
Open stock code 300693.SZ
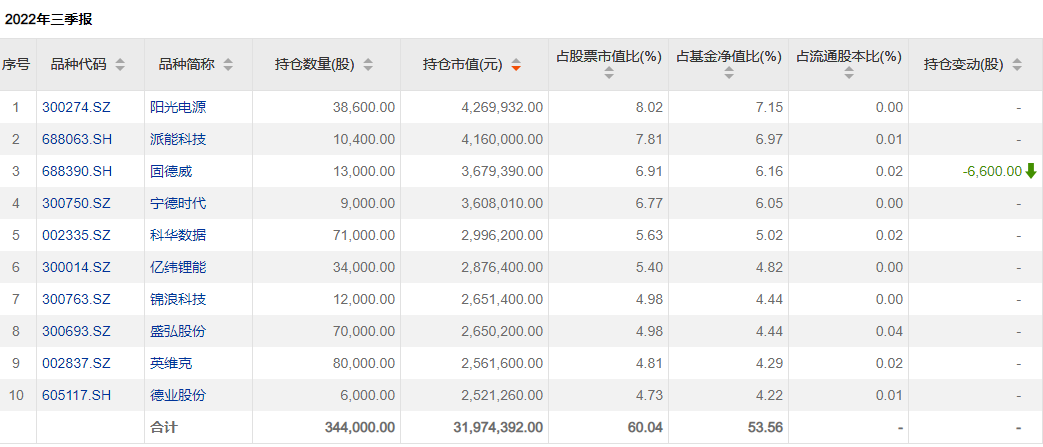tap(76, 331)
